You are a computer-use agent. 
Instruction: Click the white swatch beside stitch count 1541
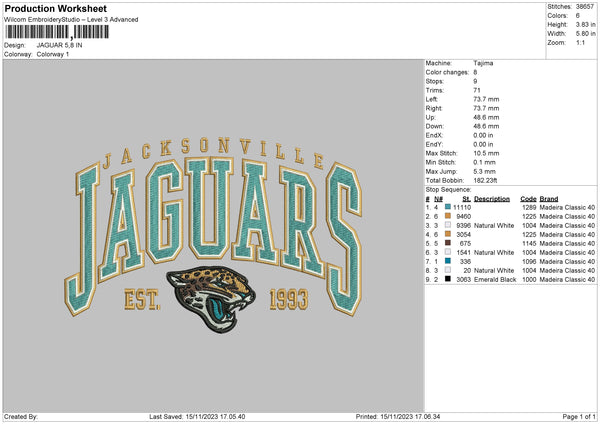coord(448,252)
